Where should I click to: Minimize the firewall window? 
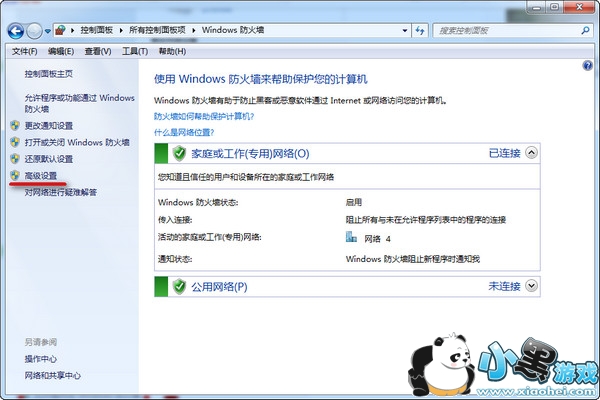pos(536,7)
